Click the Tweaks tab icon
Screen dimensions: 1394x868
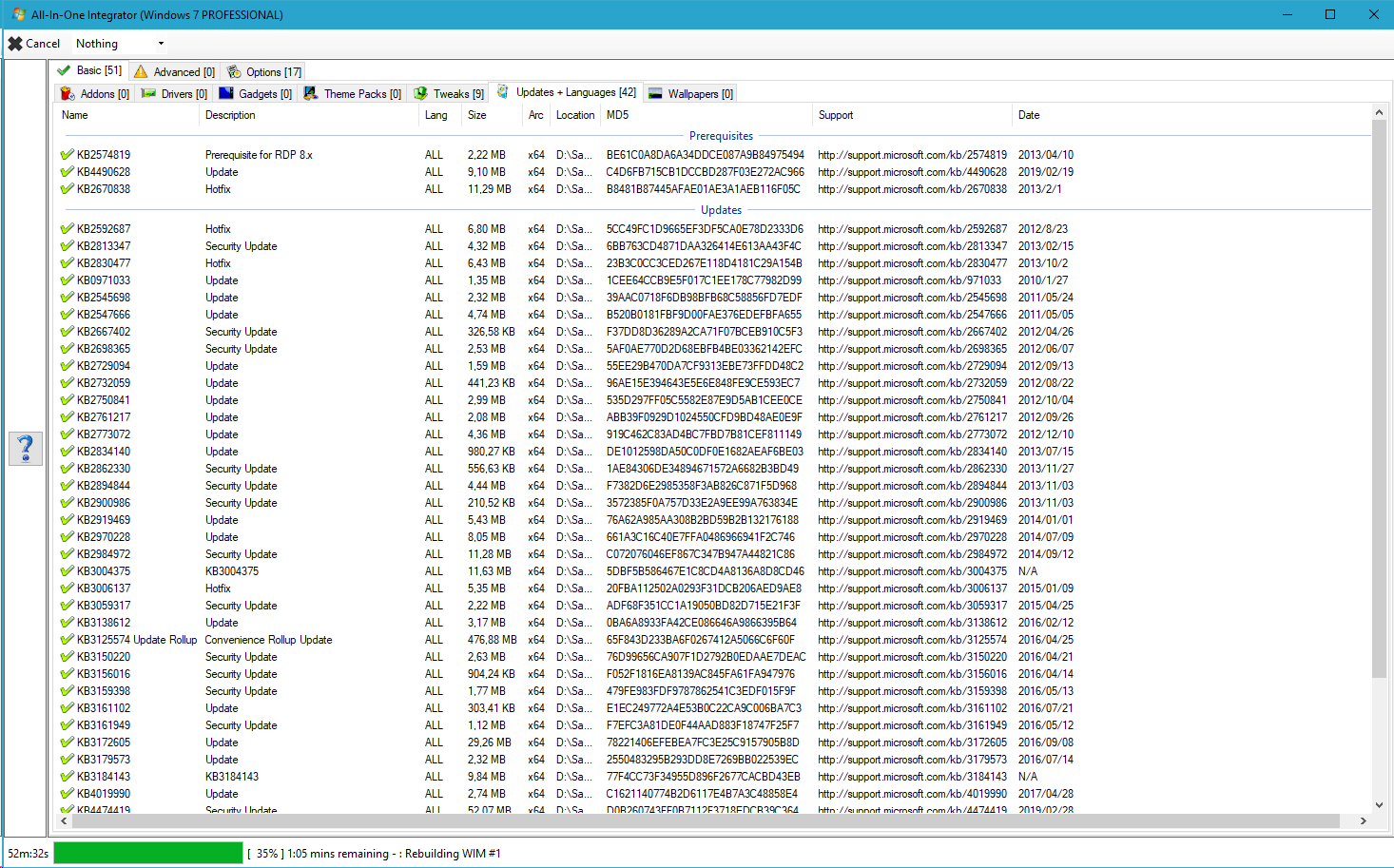420,93
